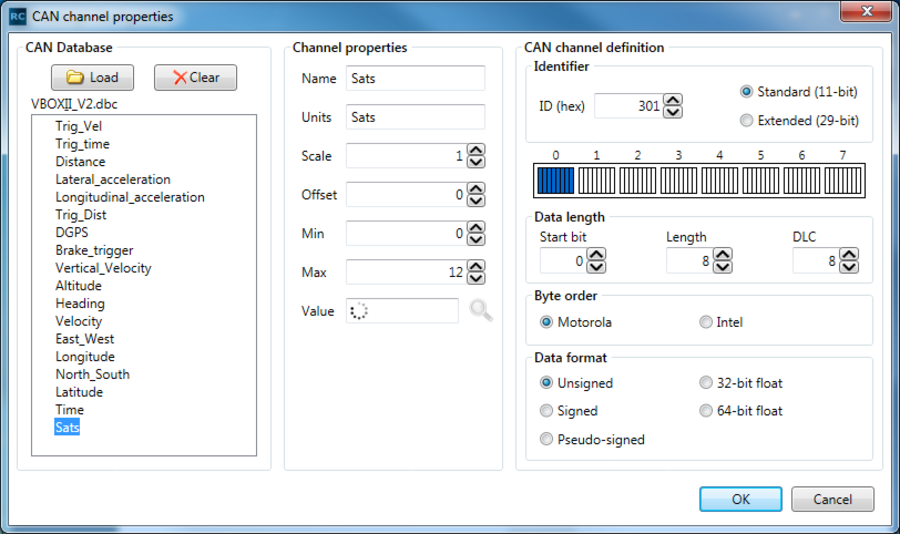The image size is (900, 534).
Task: Select the 32-bit float data format
Action: tap(706, 383)
